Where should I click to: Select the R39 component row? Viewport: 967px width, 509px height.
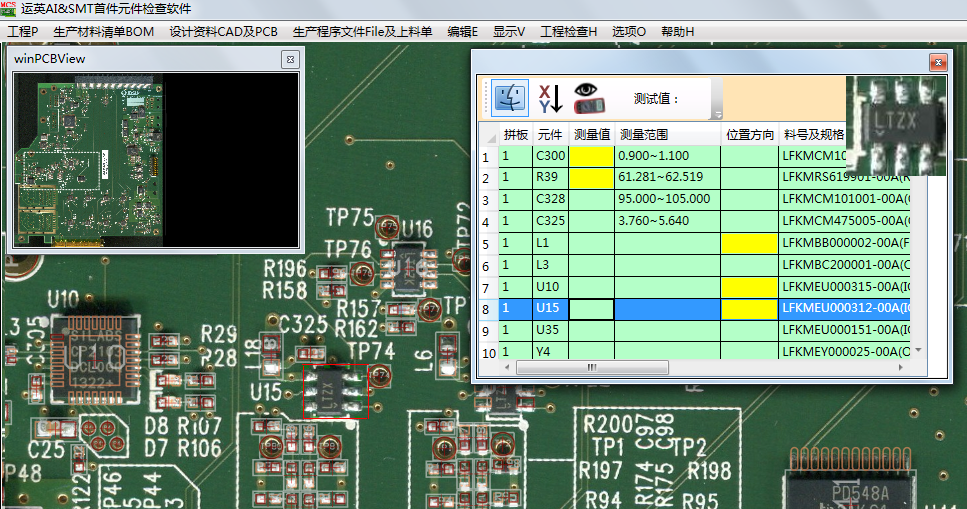pos(550,178)
